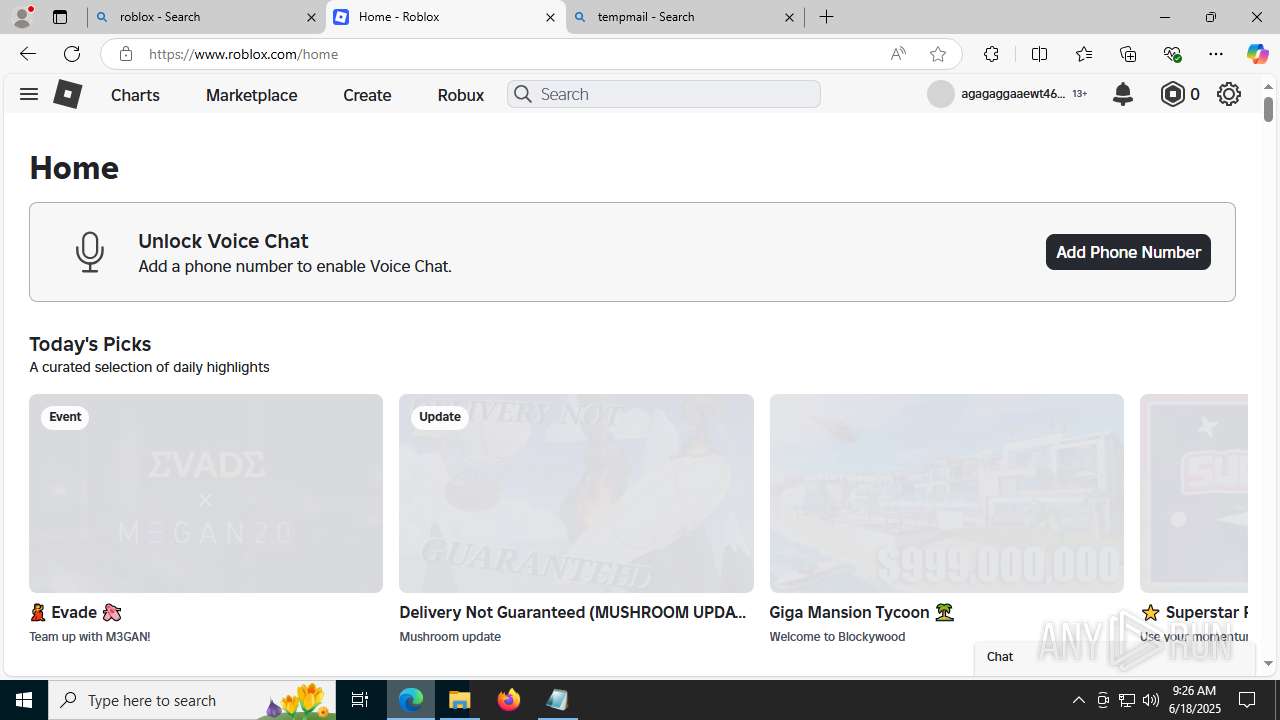Viewport: 1280px width, 720px height.
Task: Open Evade game title link
Action: coord(75,612)
